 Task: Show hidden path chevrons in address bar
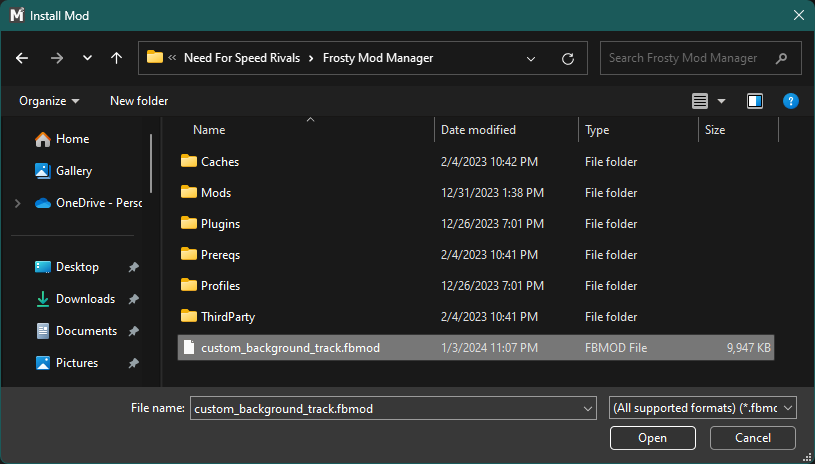(x=172, y=58)
